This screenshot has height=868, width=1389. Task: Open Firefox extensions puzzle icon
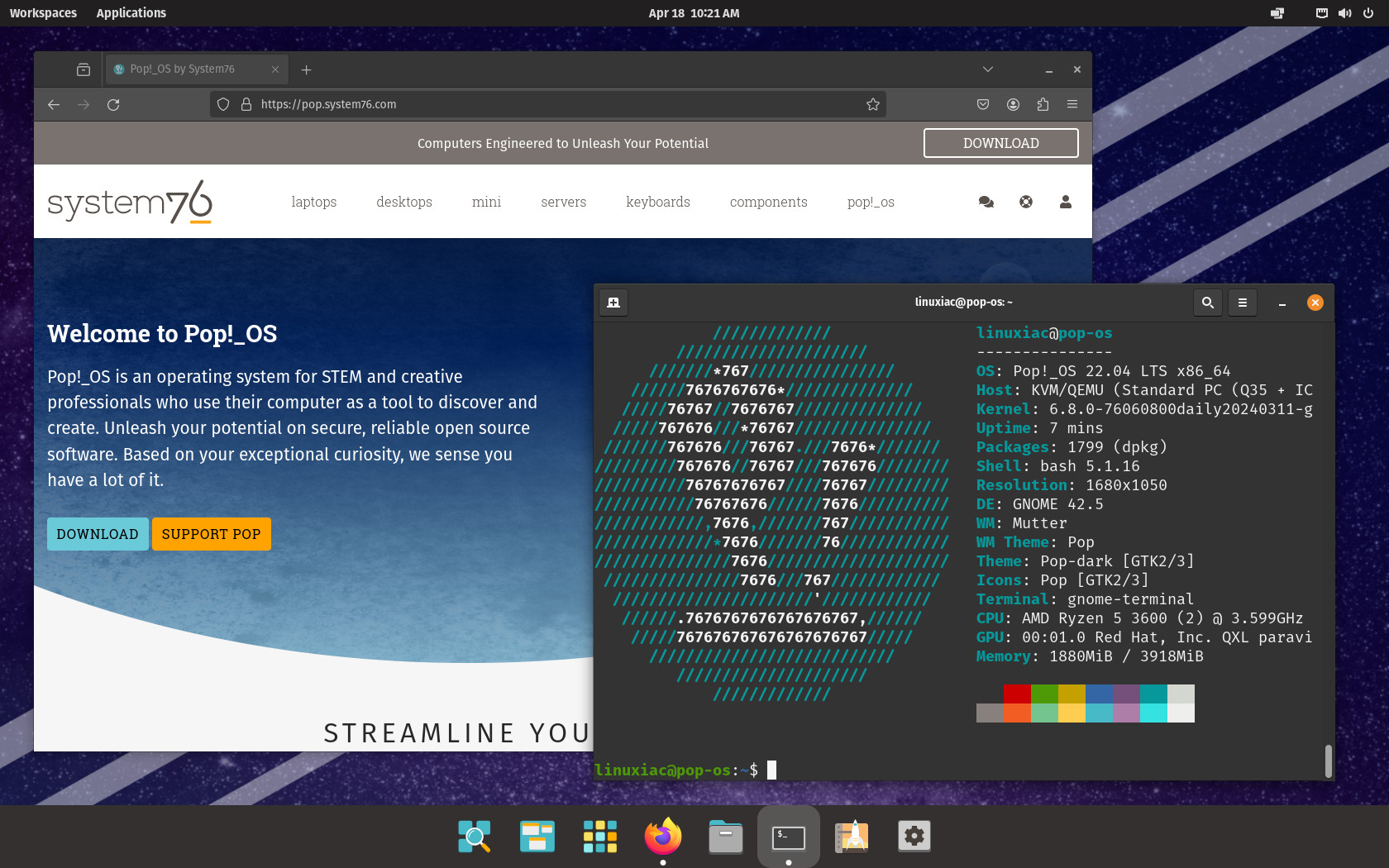pos(1043,104)
